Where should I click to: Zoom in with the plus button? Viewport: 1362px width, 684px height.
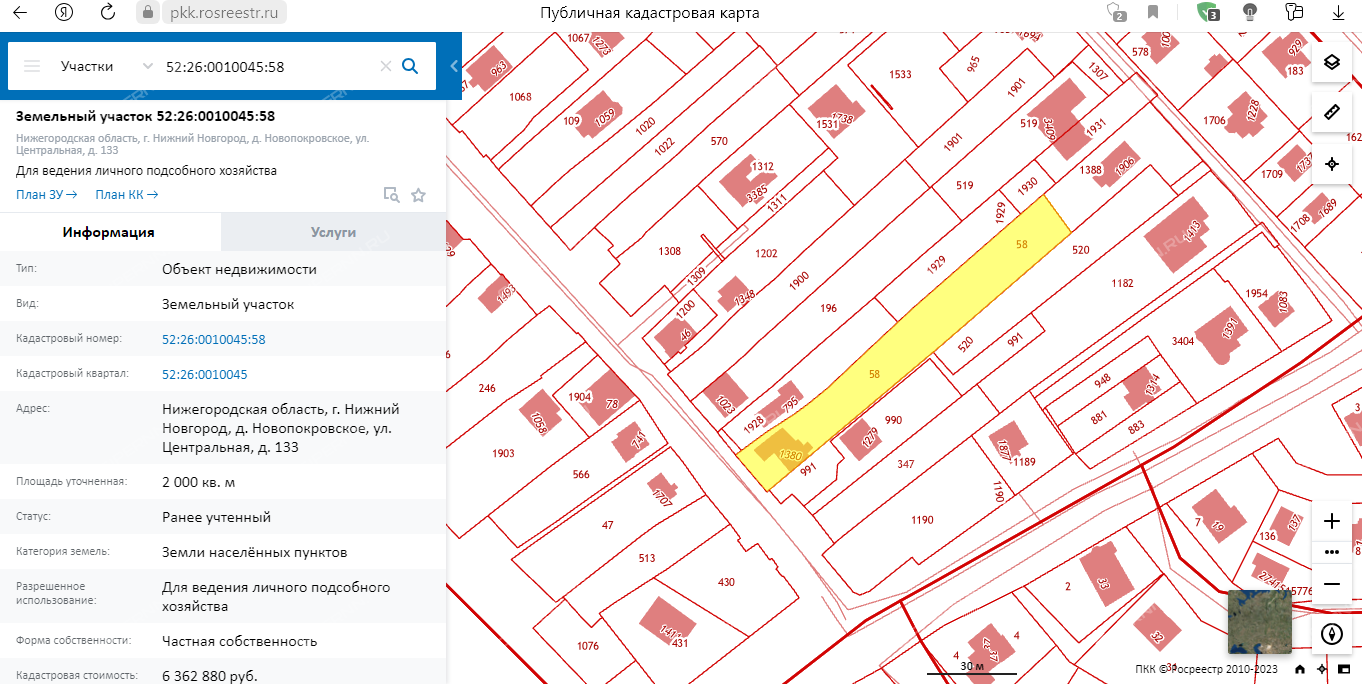tap(1331, 521)
